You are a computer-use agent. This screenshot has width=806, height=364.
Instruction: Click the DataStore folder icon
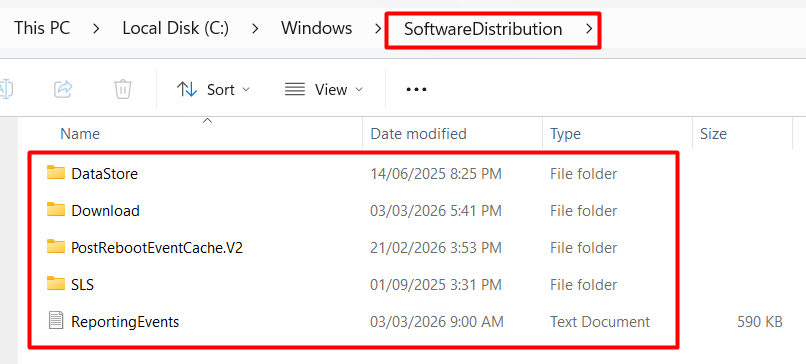click(x=56, y=173)
